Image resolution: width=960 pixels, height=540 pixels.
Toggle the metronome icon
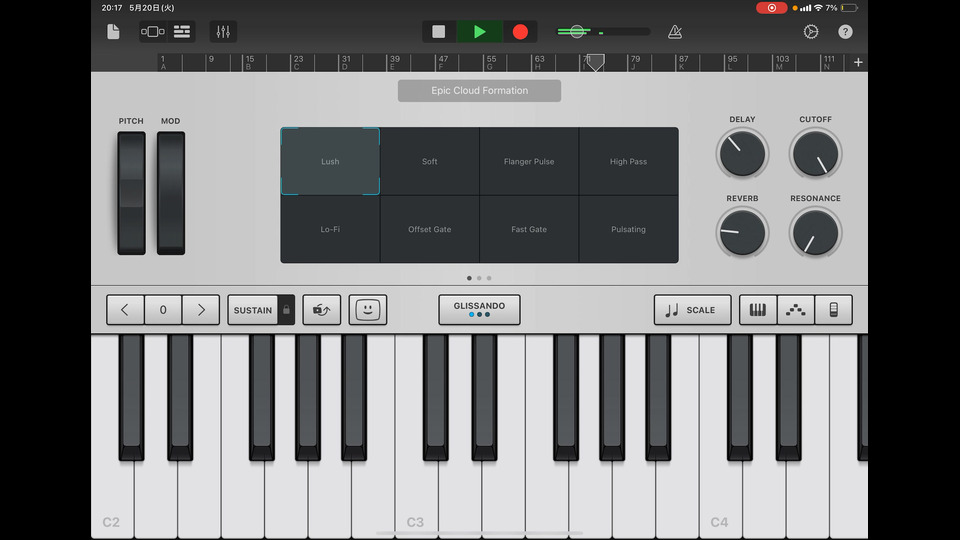pos(675,32)
